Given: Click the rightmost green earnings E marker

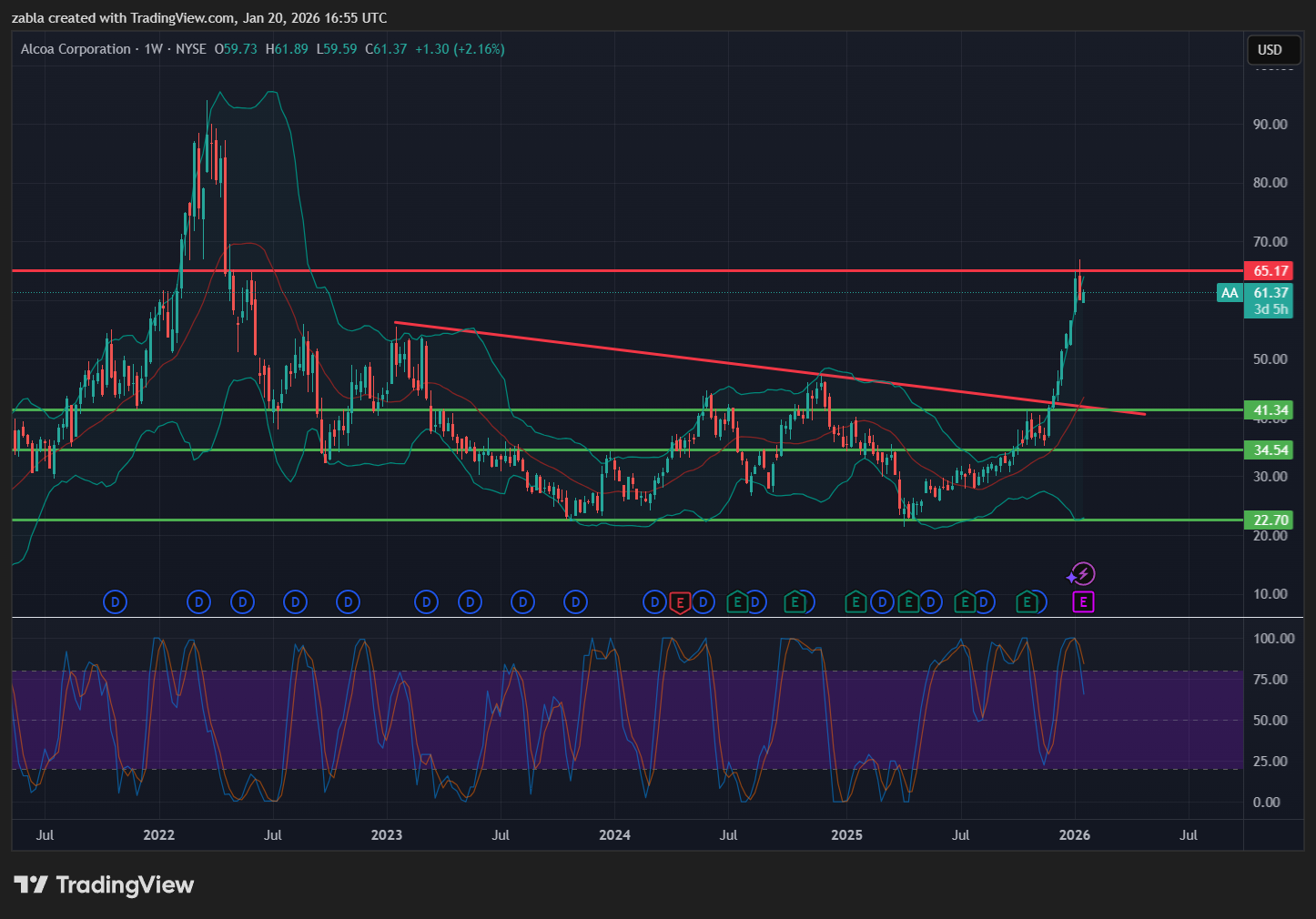Looking at the screenshot, I should coord(1027,601).
